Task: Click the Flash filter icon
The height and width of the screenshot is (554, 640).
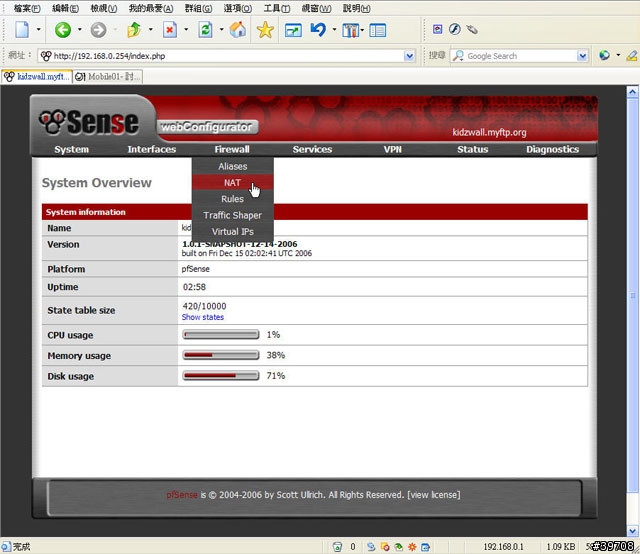Action: [455, 29]
